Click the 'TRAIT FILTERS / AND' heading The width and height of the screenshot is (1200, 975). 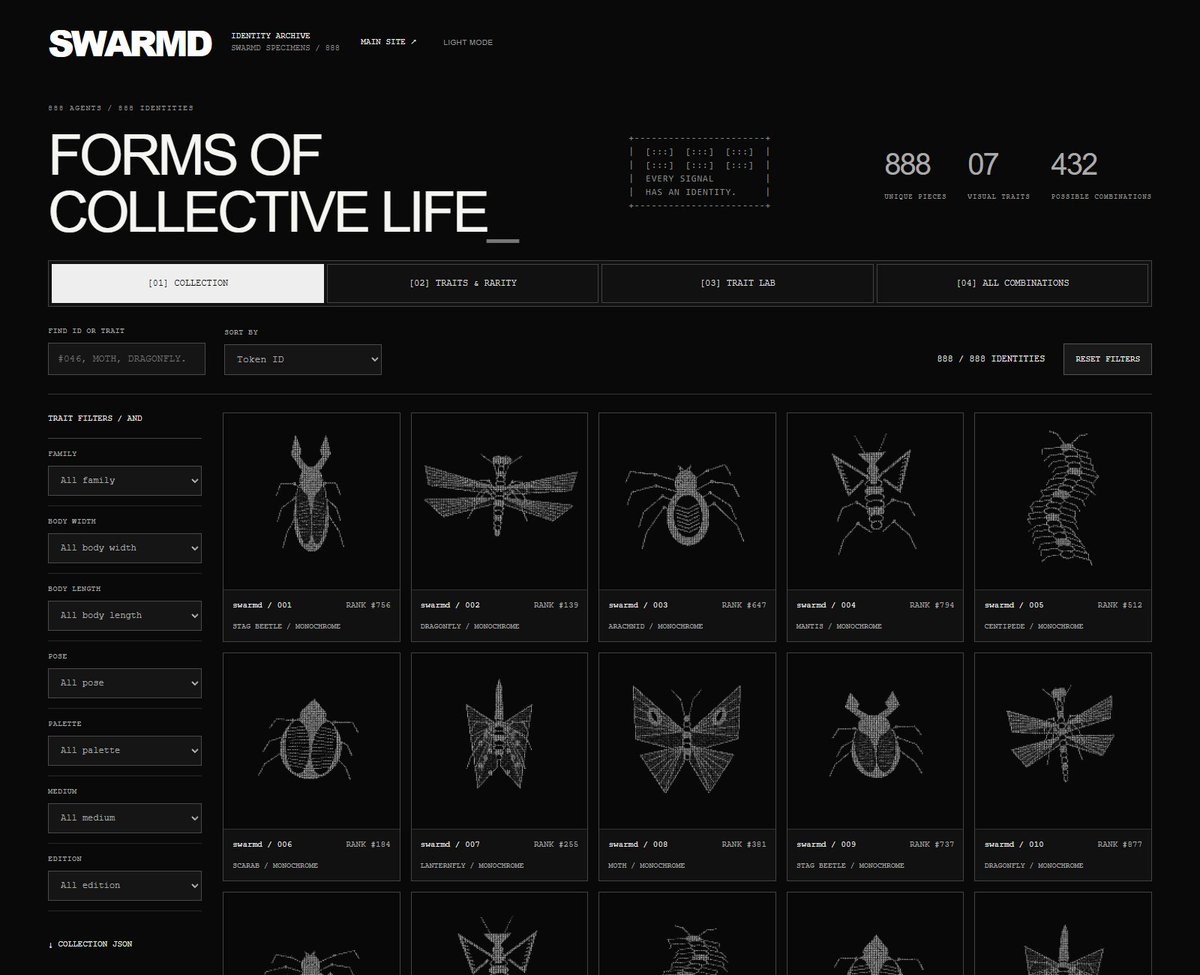tap(95, 418)
